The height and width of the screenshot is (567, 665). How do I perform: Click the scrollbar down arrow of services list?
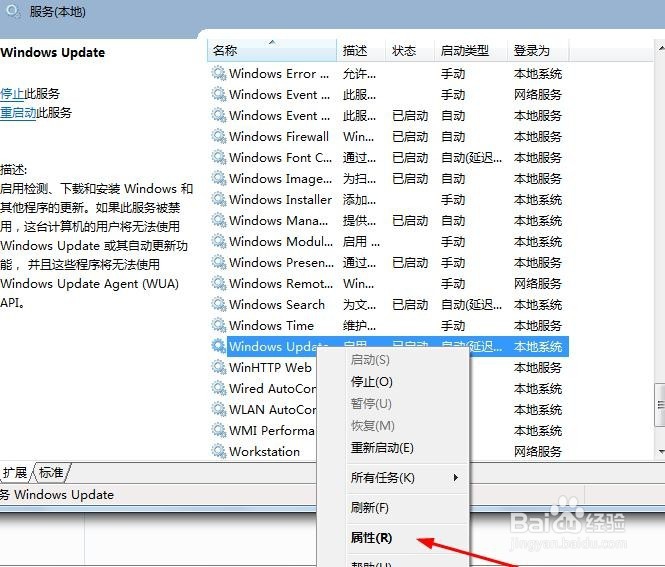coord(660,451)
